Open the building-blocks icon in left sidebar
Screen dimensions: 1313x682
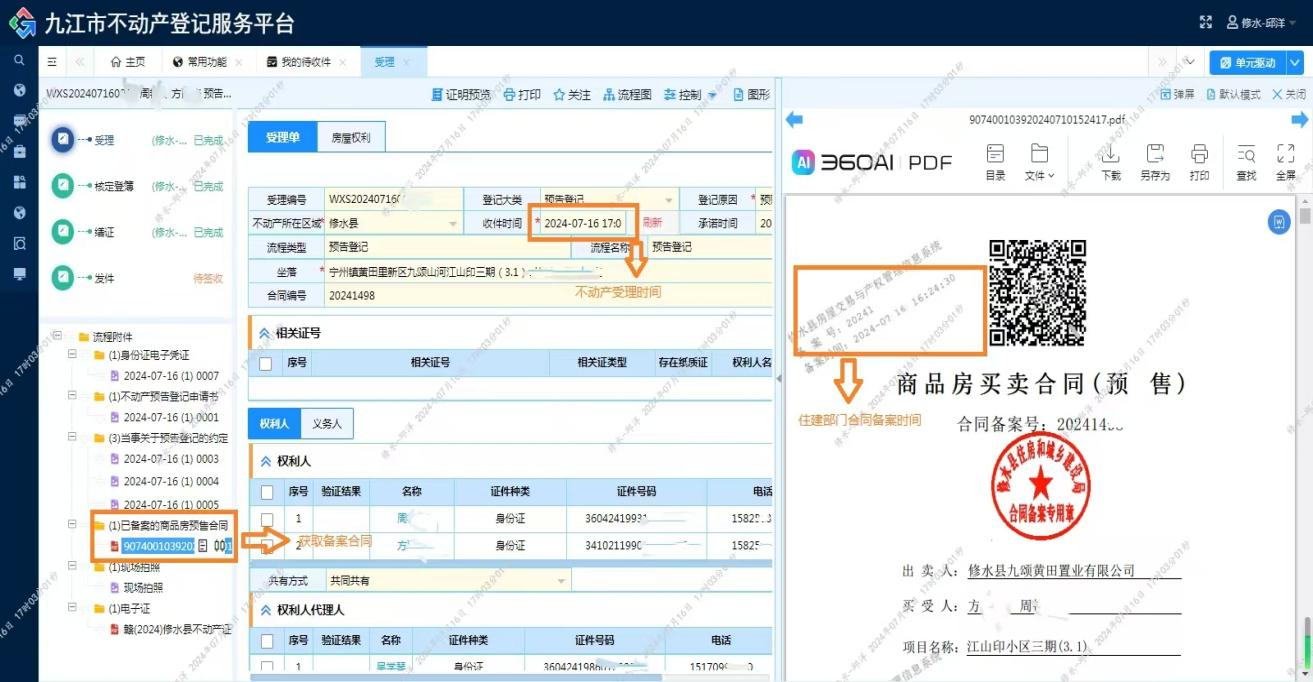(x=19, y=182)
